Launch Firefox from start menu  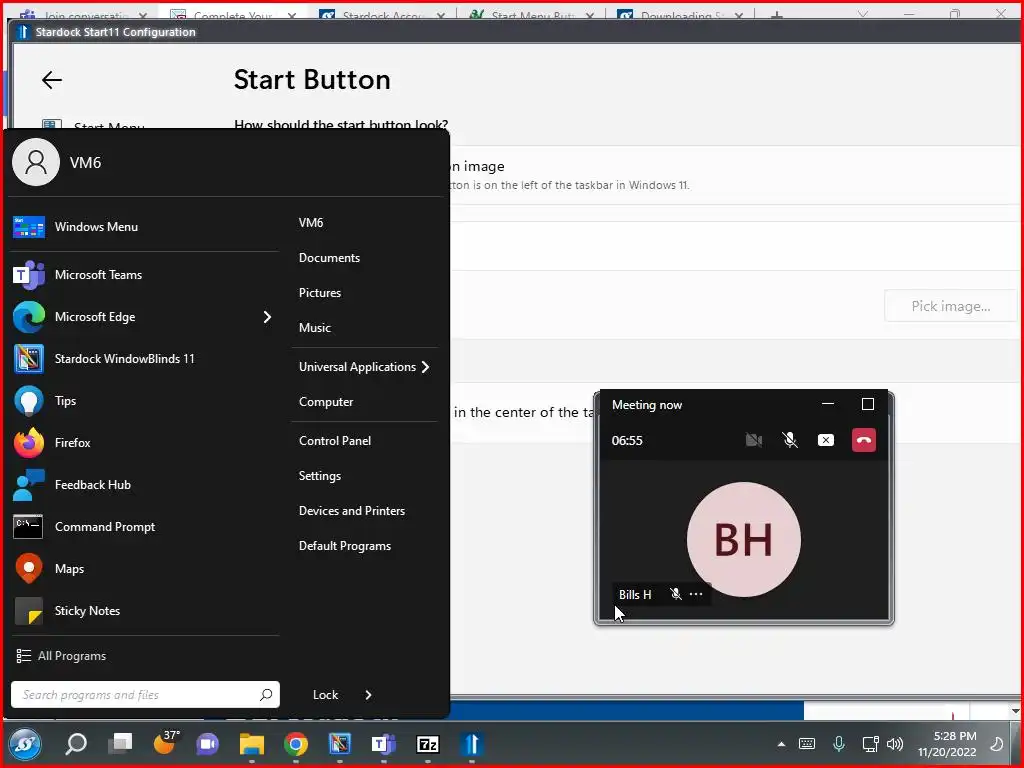pos(144,443)
